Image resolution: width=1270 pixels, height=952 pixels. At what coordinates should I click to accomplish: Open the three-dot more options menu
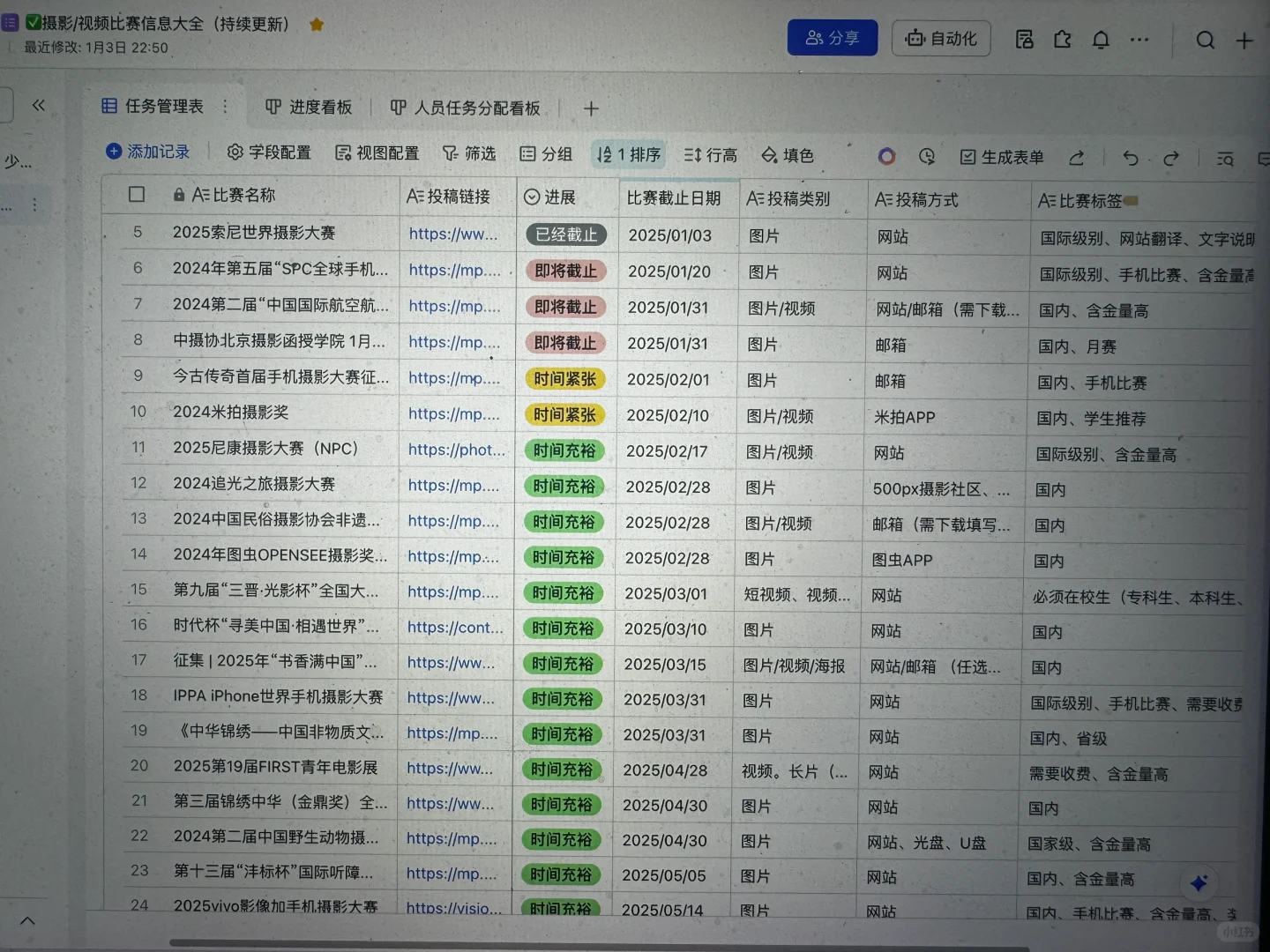(x=1139, y=40)
